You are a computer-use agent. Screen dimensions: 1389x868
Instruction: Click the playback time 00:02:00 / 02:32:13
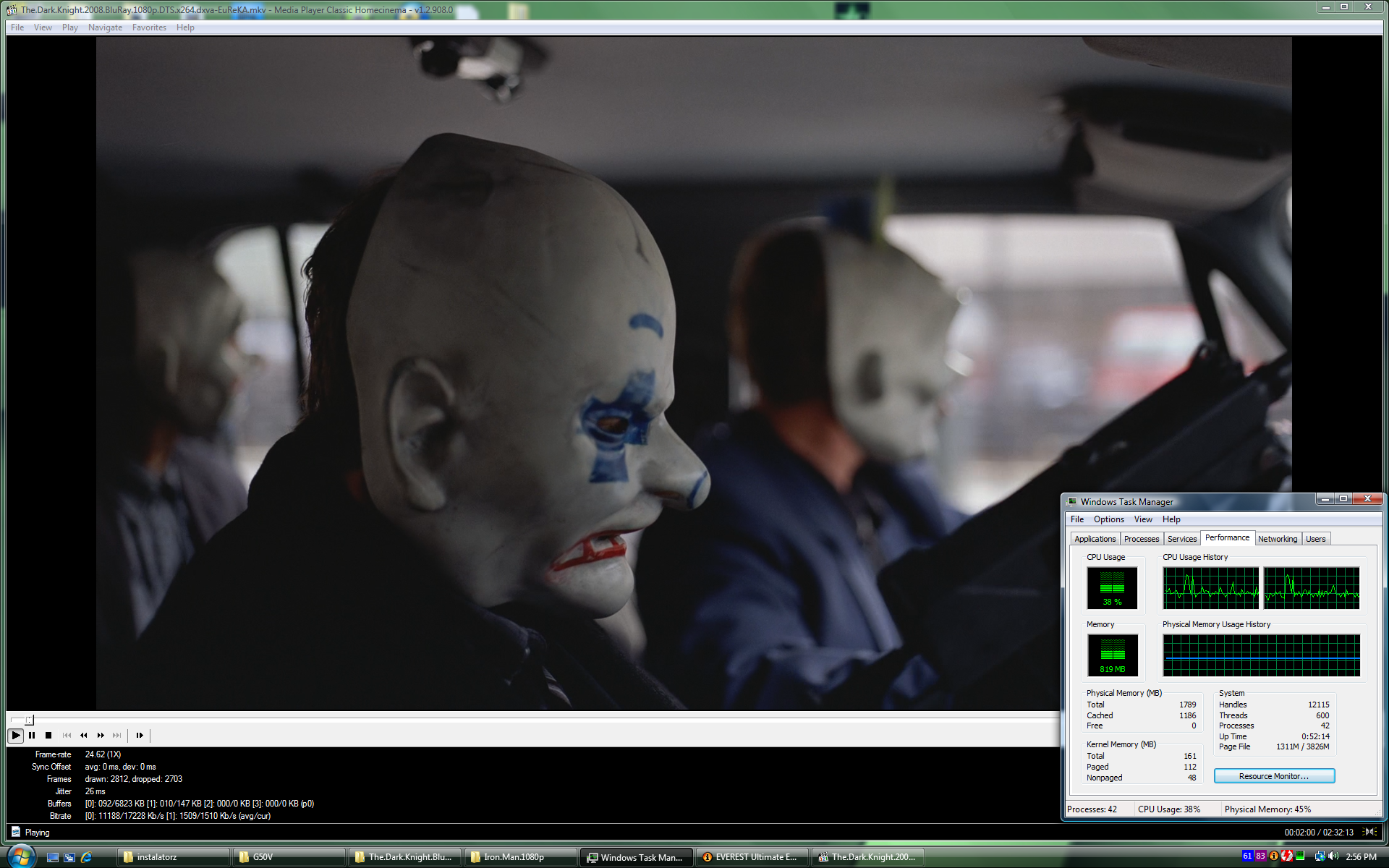pyautogui.click(x=1319, y=832)
